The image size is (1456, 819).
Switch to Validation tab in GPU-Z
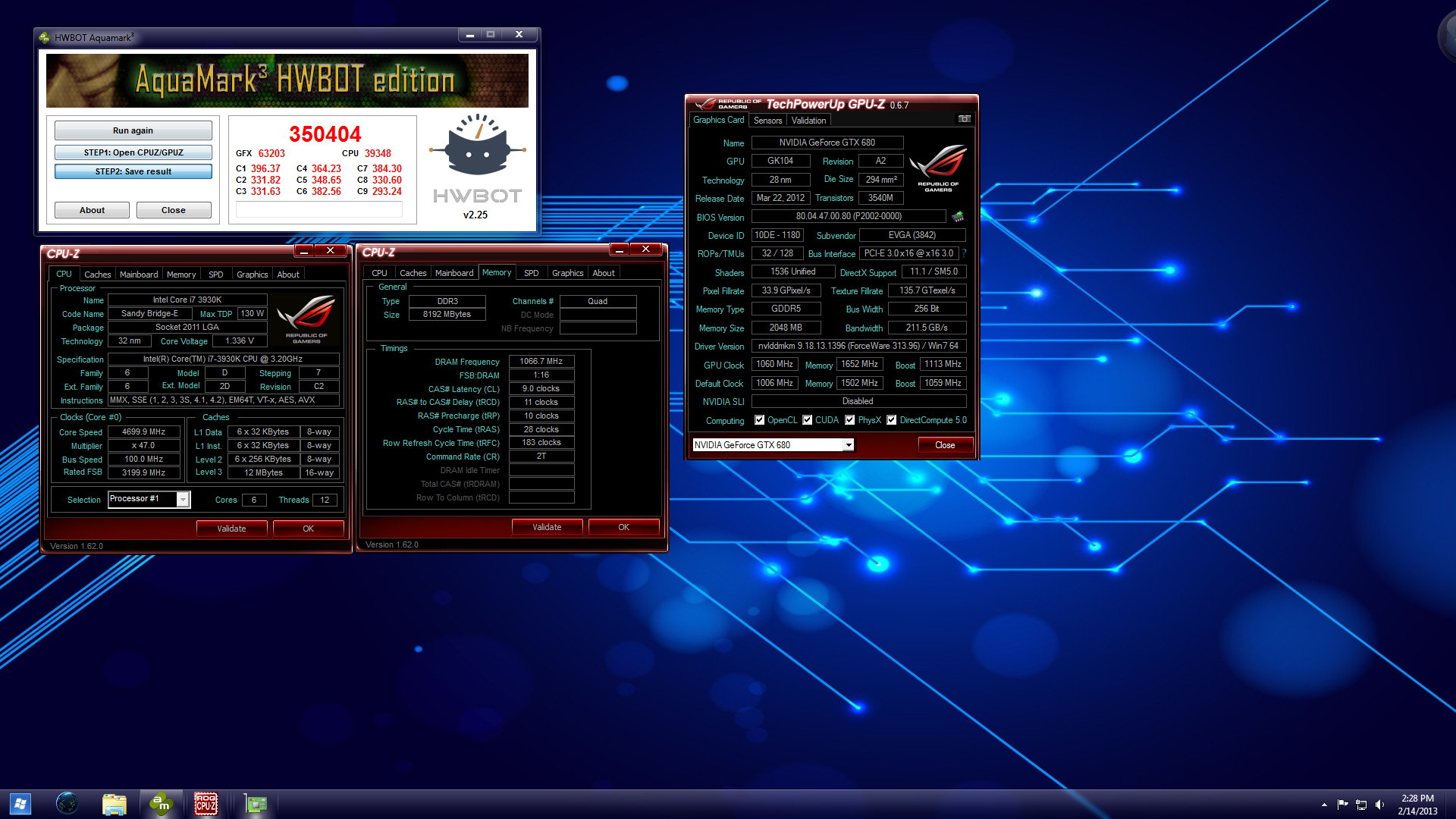pyautogui.click(x=808, y=121)
